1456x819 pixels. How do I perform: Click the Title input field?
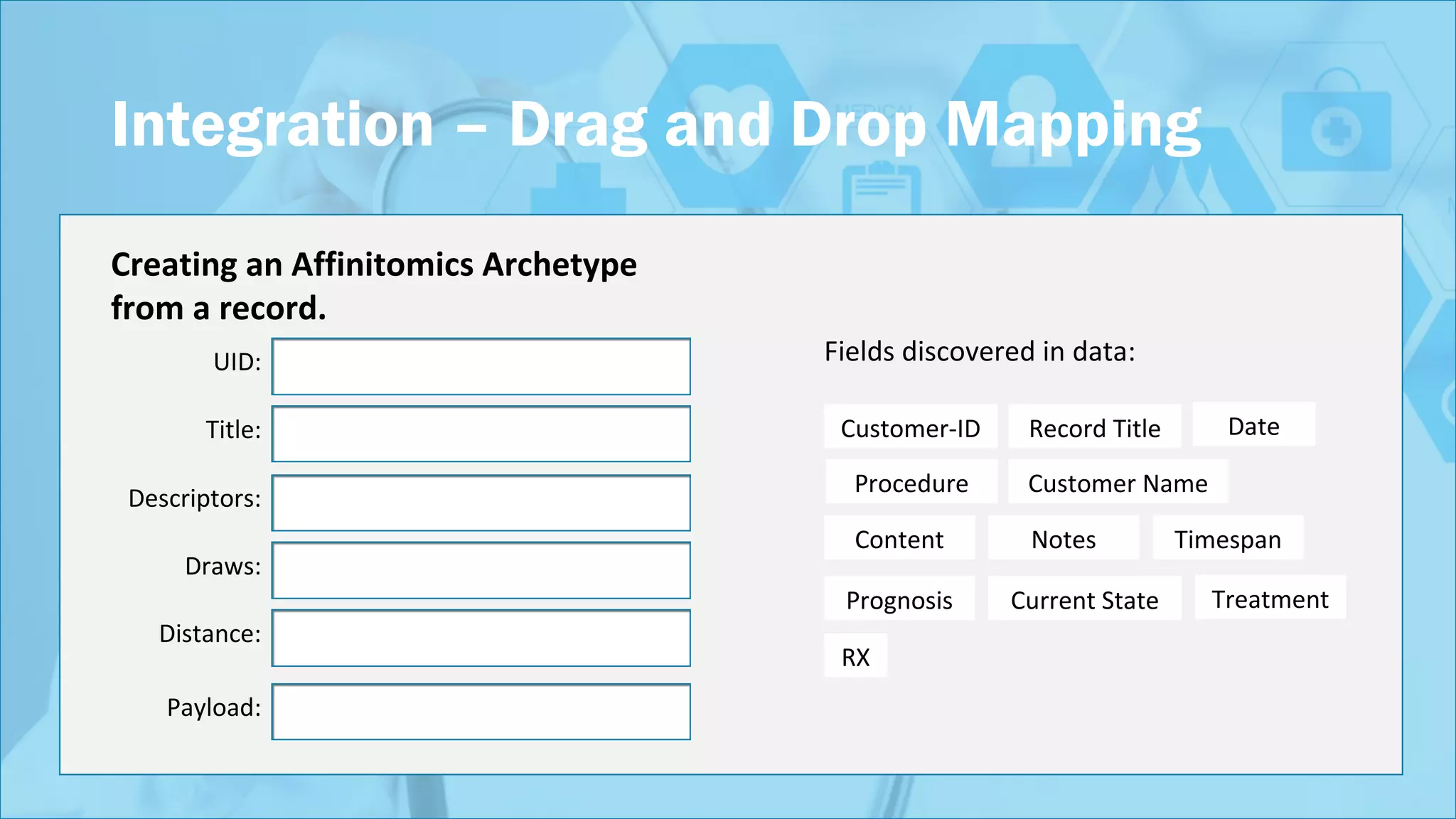tap(481, 434)
